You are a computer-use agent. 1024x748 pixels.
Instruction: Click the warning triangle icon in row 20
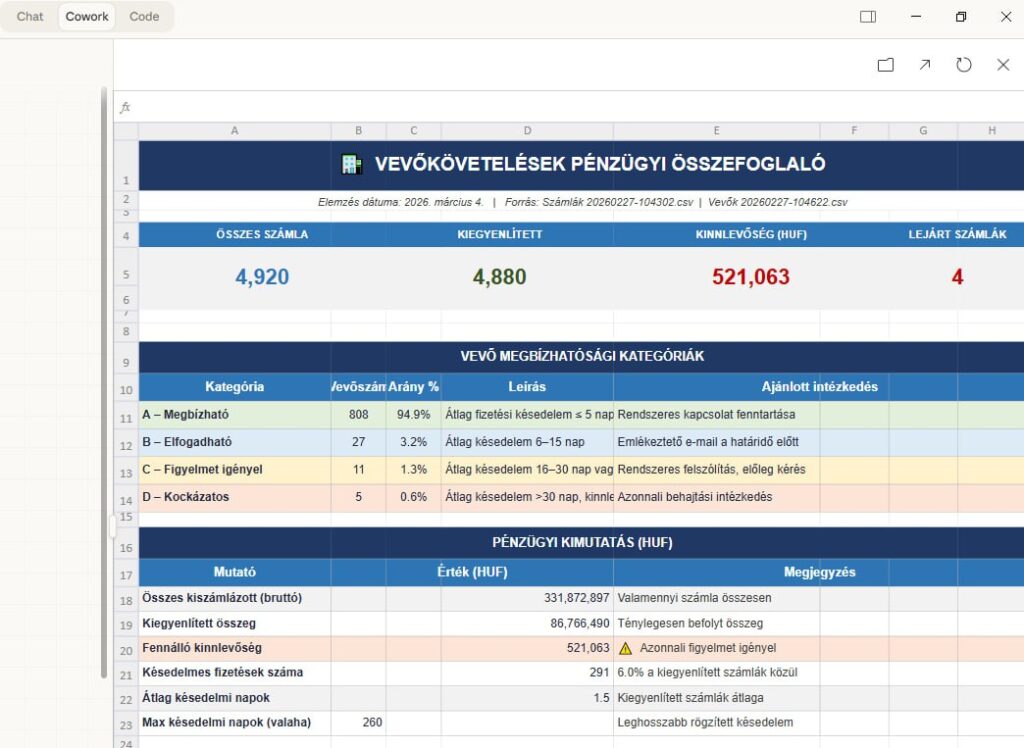click(x=626, y=648)
